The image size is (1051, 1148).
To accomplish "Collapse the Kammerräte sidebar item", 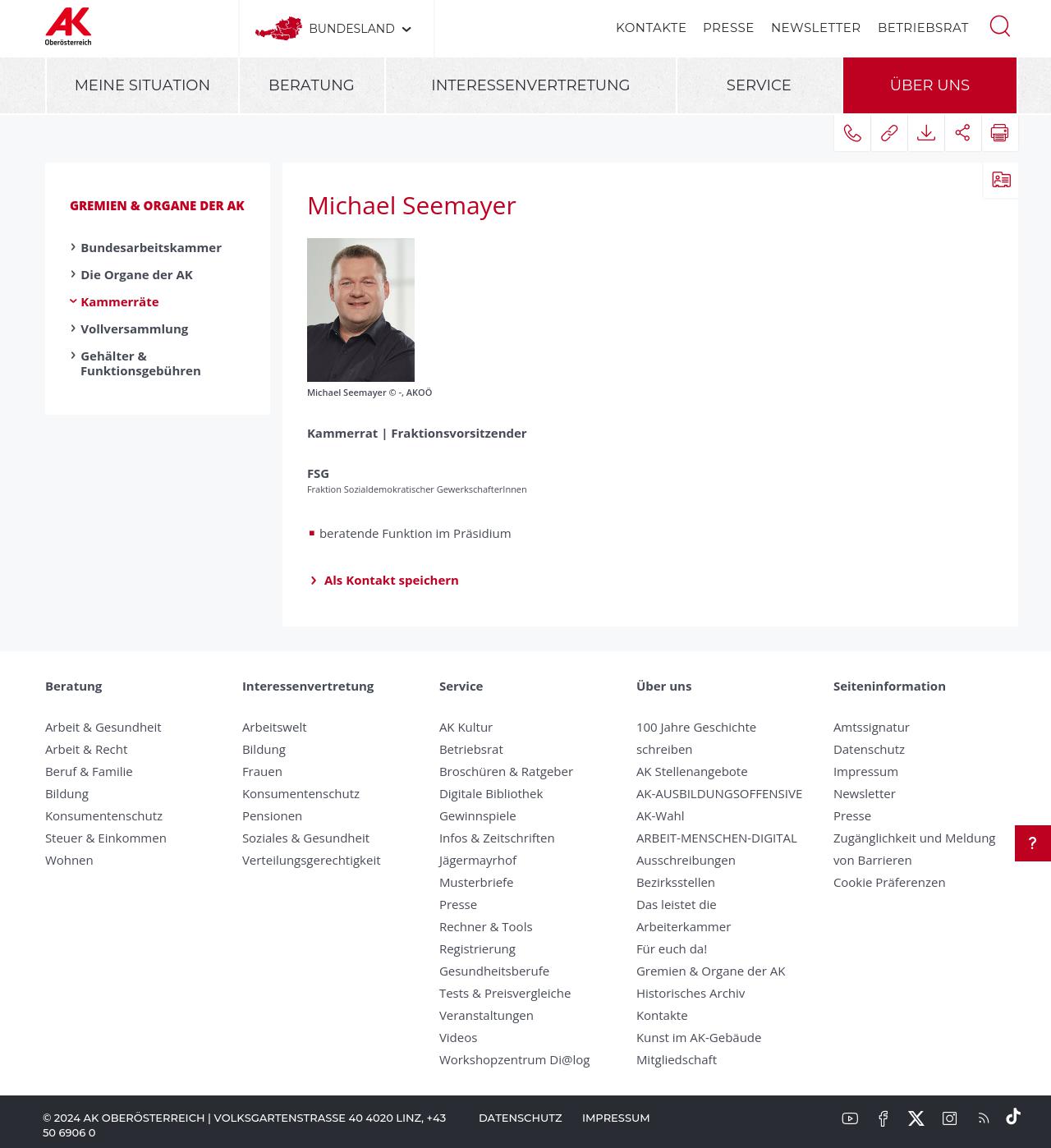I will 119,301.
